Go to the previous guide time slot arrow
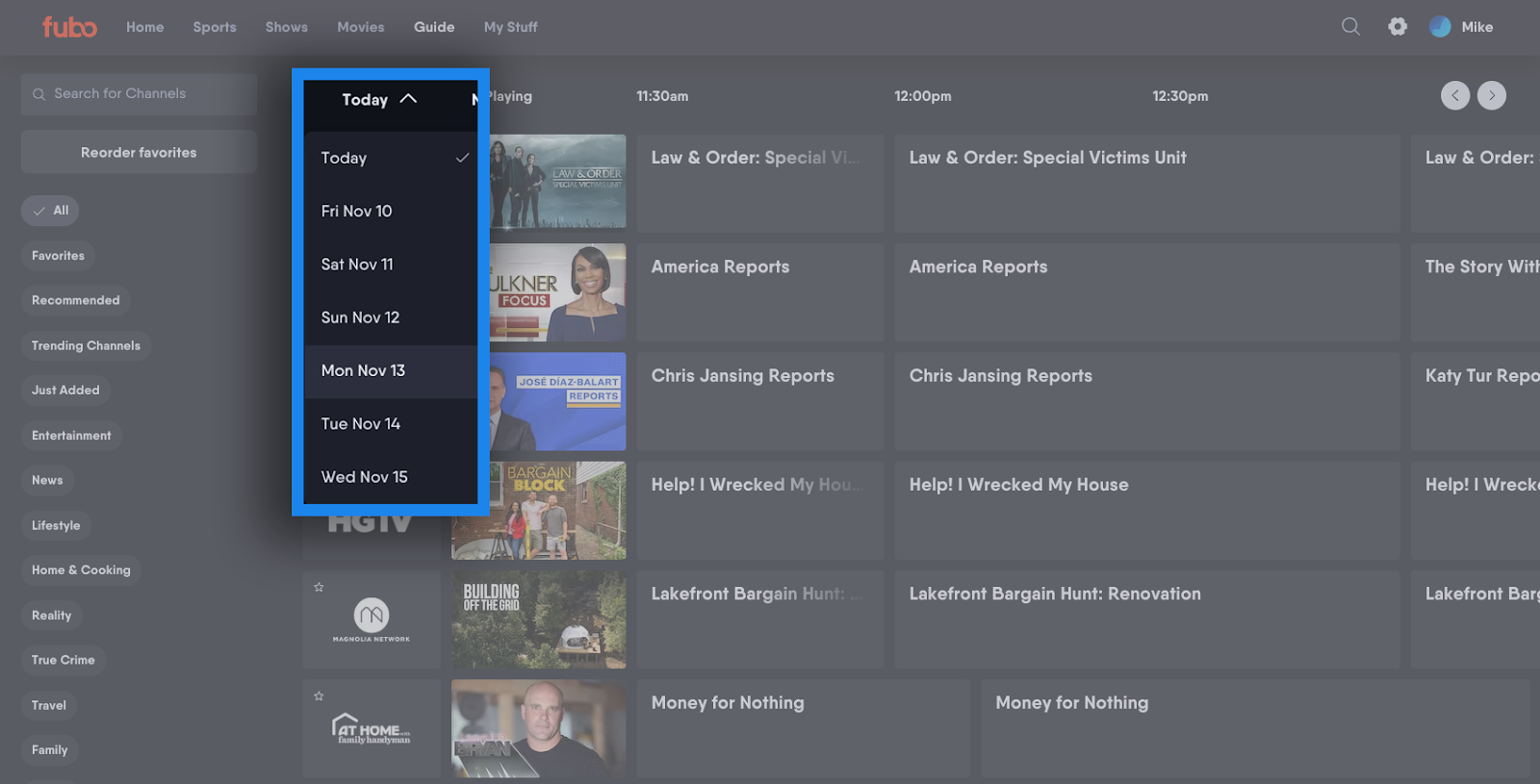Image resolution: width=1540 pixels, height=784 pixels. coord(1455,95)
